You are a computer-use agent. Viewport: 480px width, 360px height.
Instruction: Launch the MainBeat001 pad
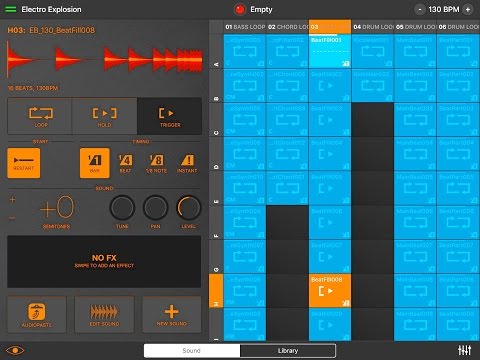[415, 51]
